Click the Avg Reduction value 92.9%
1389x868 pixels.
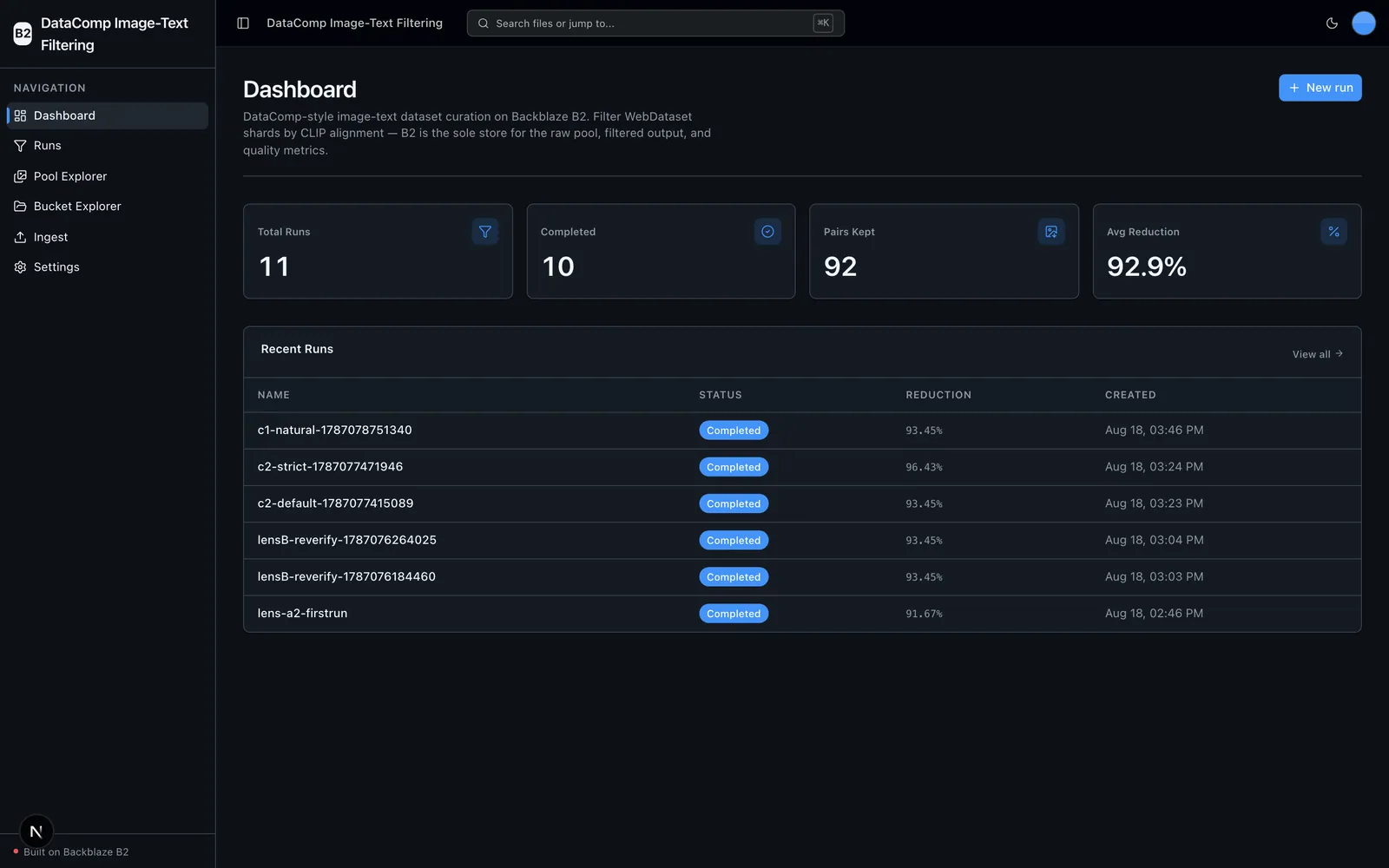(1147, 266)
